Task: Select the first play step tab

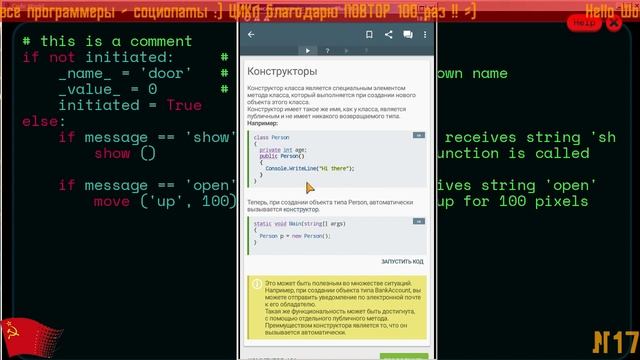Action: [x=308, y=51]
